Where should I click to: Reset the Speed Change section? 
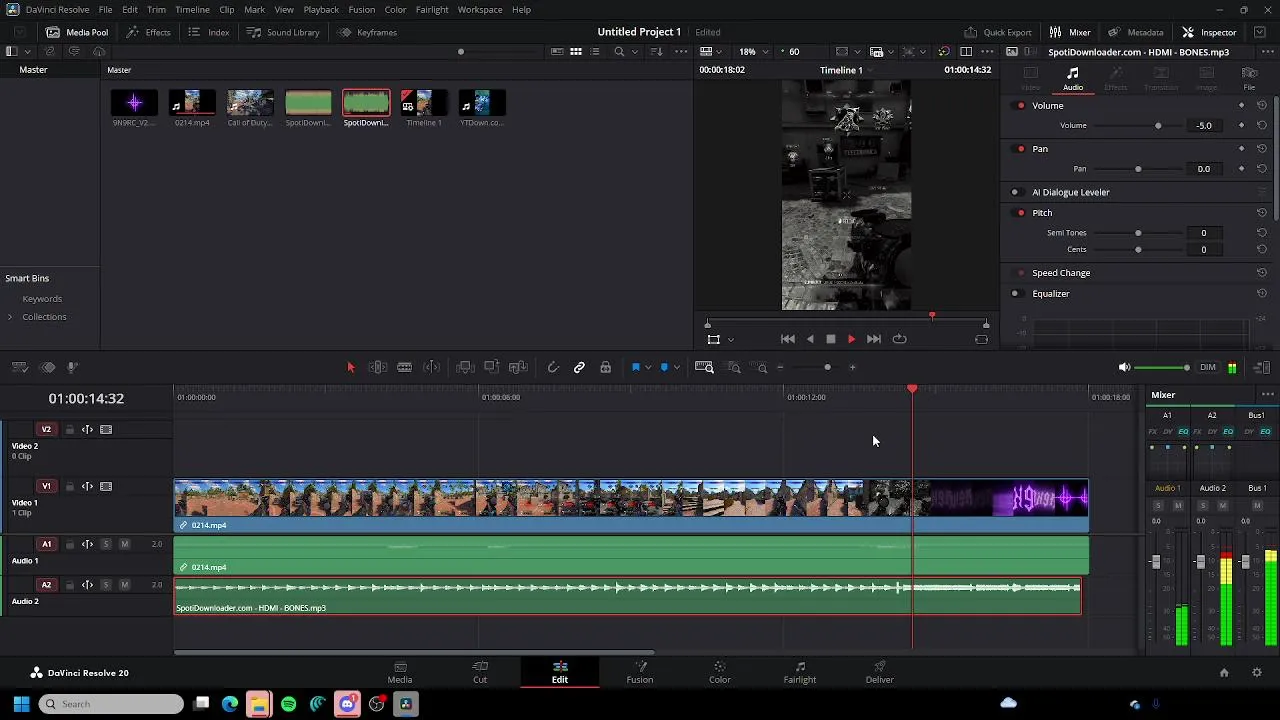click(1262, 273)
